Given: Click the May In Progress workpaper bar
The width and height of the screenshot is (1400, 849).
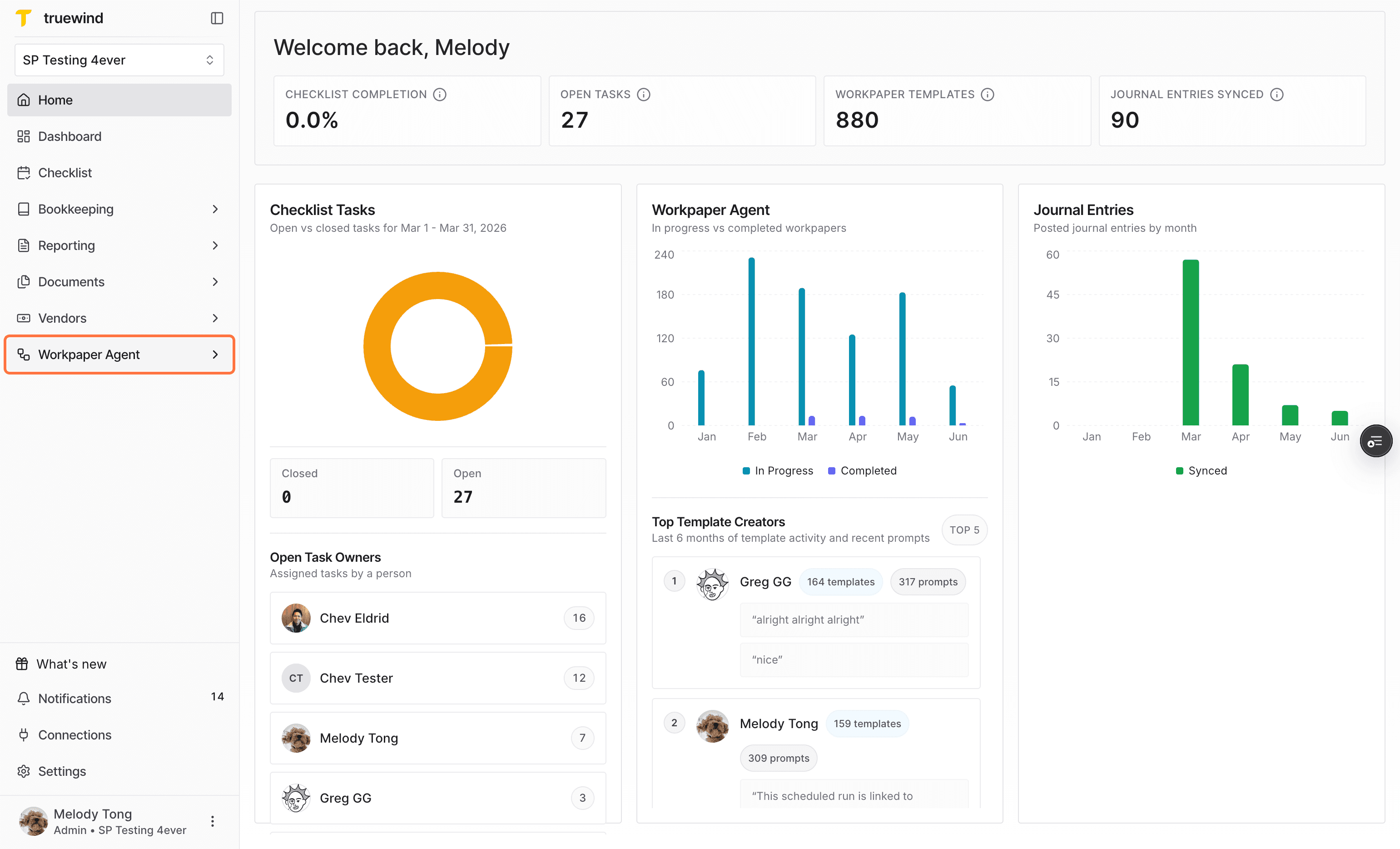Looking at the screenshot, I should [902, 359].
